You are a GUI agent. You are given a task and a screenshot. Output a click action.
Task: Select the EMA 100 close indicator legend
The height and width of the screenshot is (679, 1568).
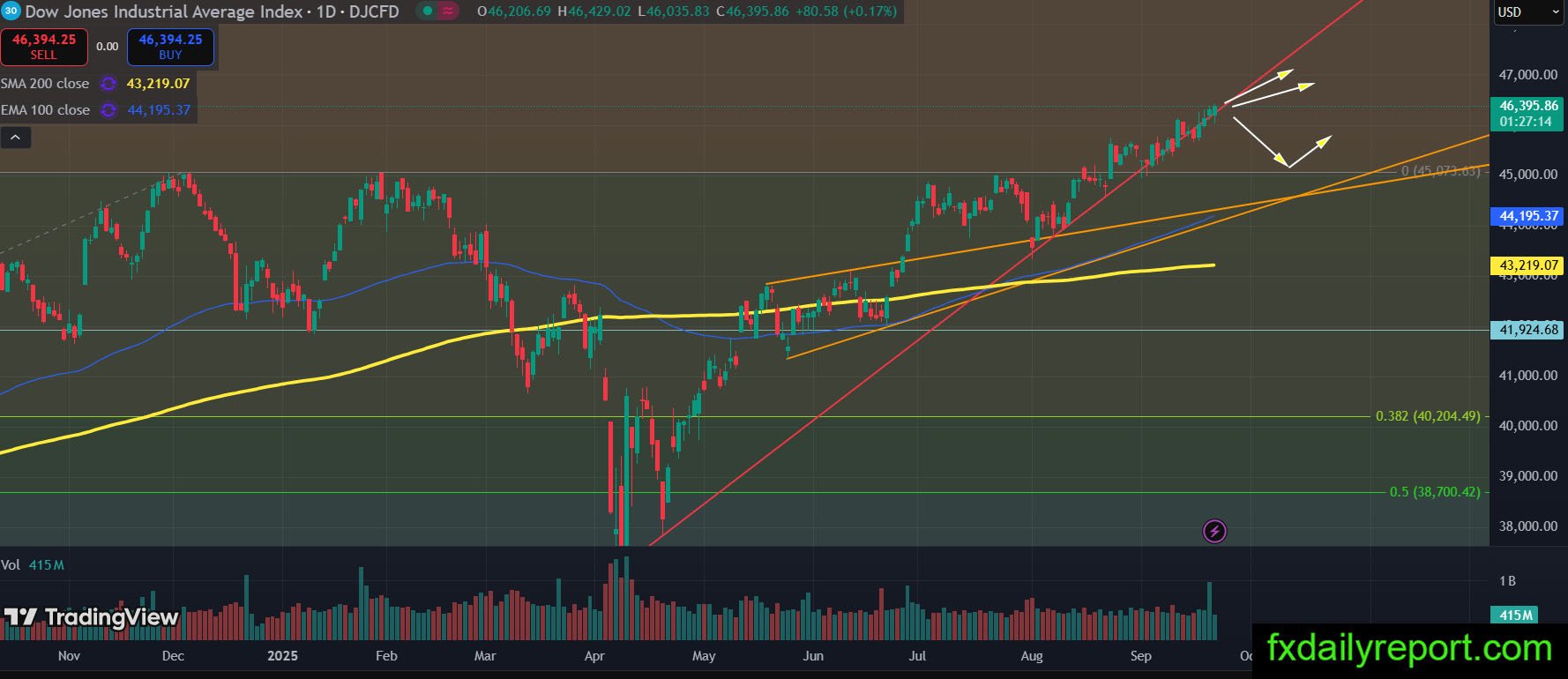point(45,110)
